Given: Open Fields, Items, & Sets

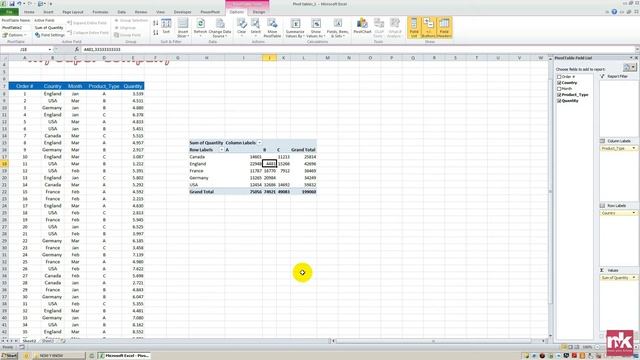Looking at the screenshot, I should 338,28.
